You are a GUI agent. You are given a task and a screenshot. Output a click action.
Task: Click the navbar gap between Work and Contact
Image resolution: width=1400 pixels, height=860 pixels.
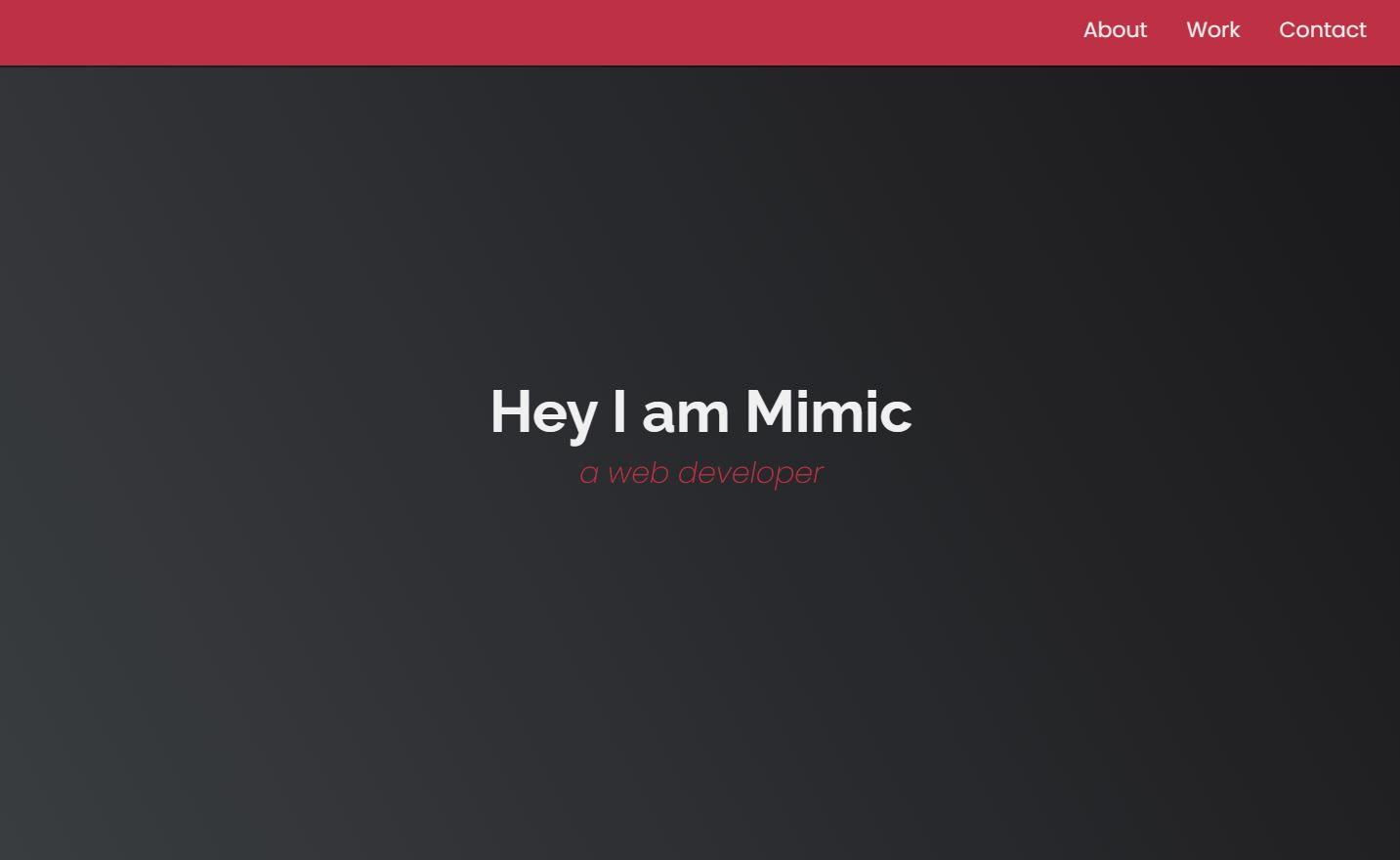coord(1259,30)
